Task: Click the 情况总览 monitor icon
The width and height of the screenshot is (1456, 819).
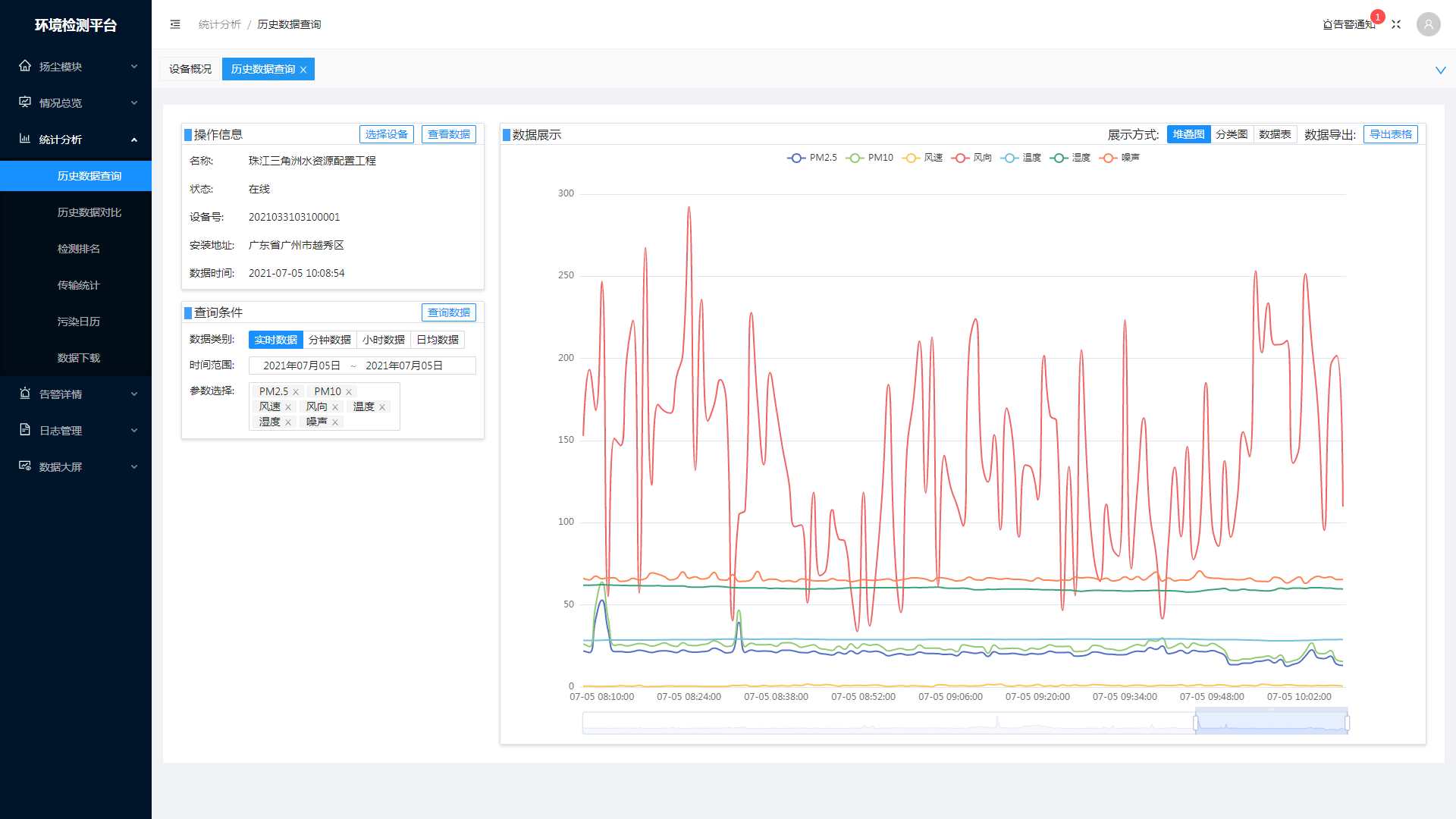Action: click(x=25, y=102)
